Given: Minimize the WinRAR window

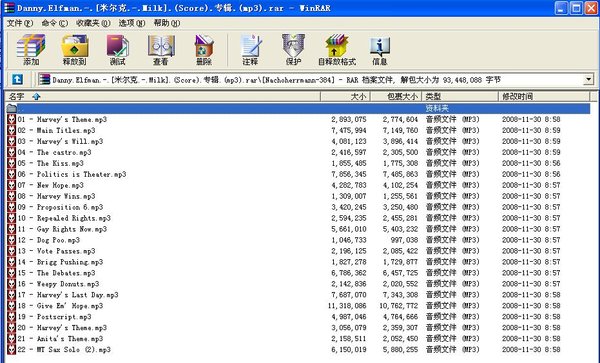Looking at the screenshot, I should [x=561, y=8].
